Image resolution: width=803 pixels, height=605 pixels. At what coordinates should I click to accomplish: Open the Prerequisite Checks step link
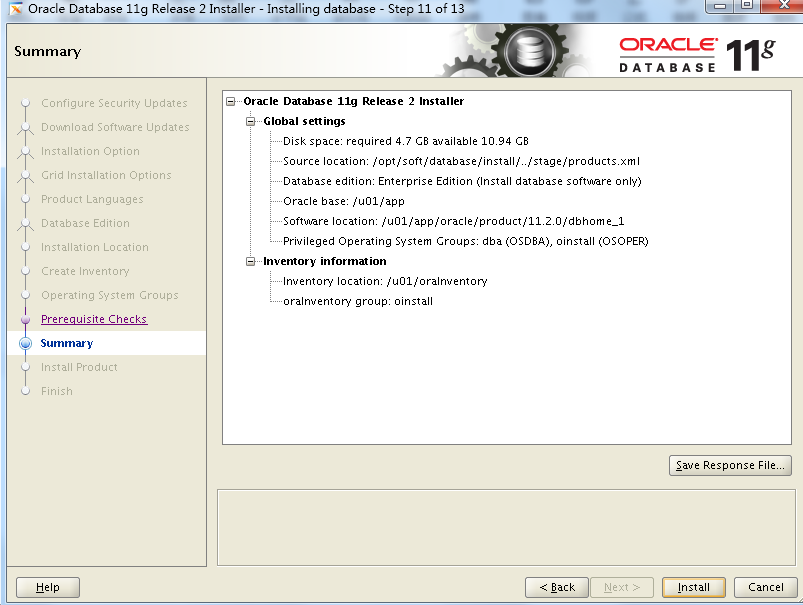coord(94,319)
